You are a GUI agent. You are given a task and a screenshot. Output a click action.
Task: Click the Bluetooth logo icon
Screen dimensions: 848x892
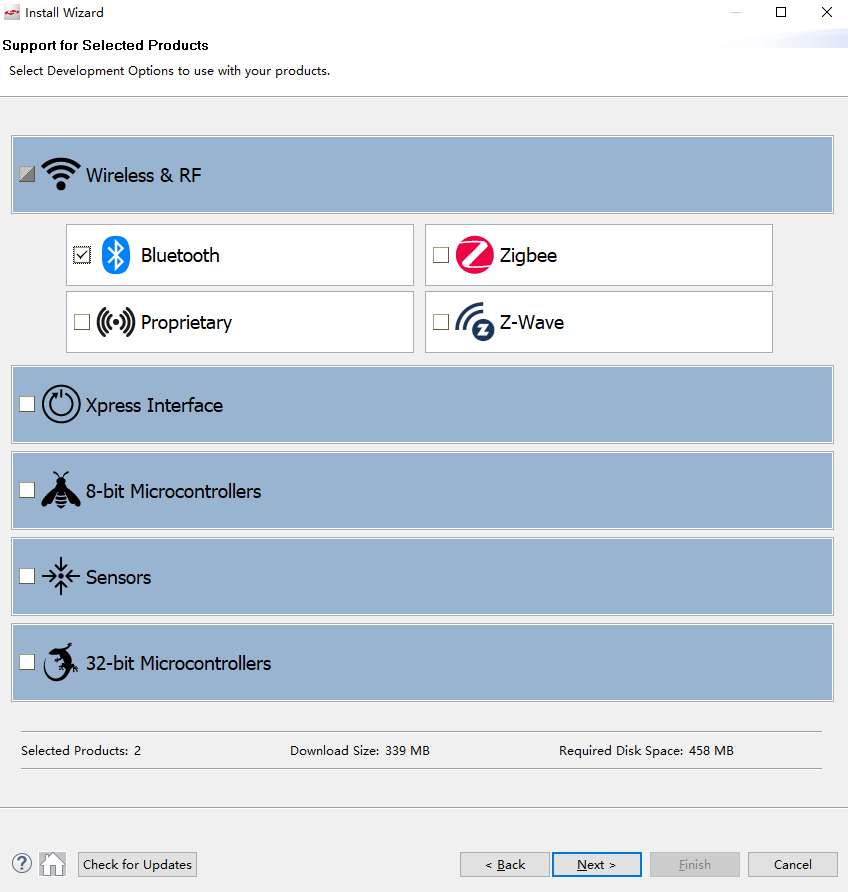coord(115,255)
